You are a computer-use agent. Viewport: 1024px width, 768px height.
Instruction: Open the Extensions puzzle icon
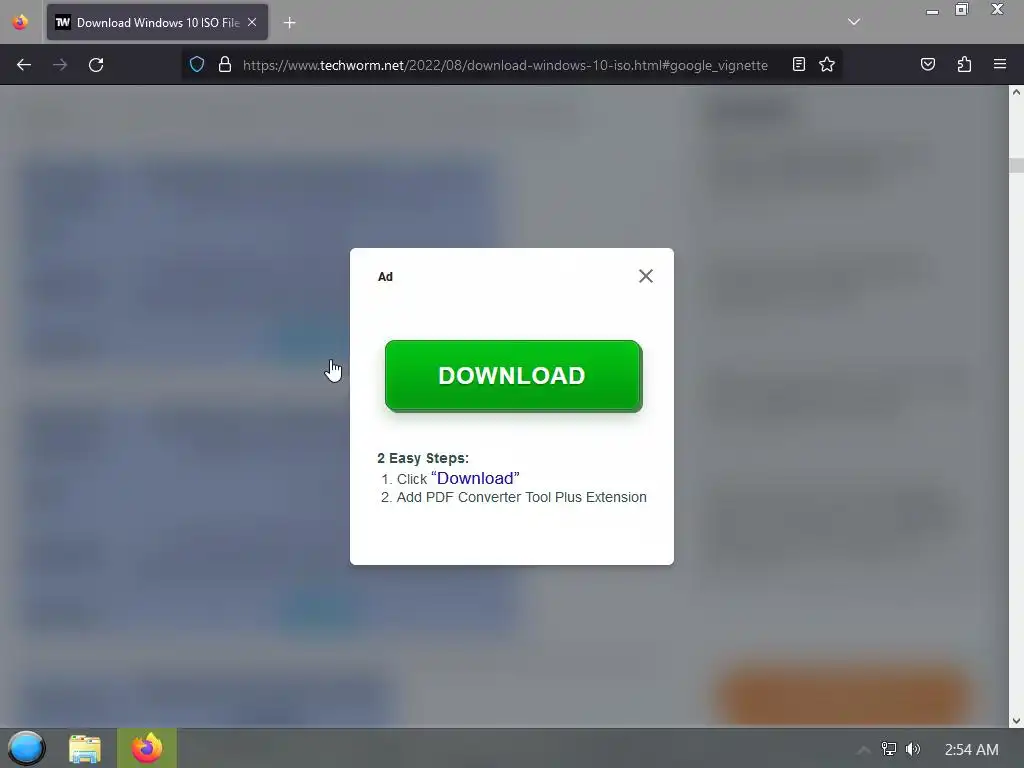point(964,65)
